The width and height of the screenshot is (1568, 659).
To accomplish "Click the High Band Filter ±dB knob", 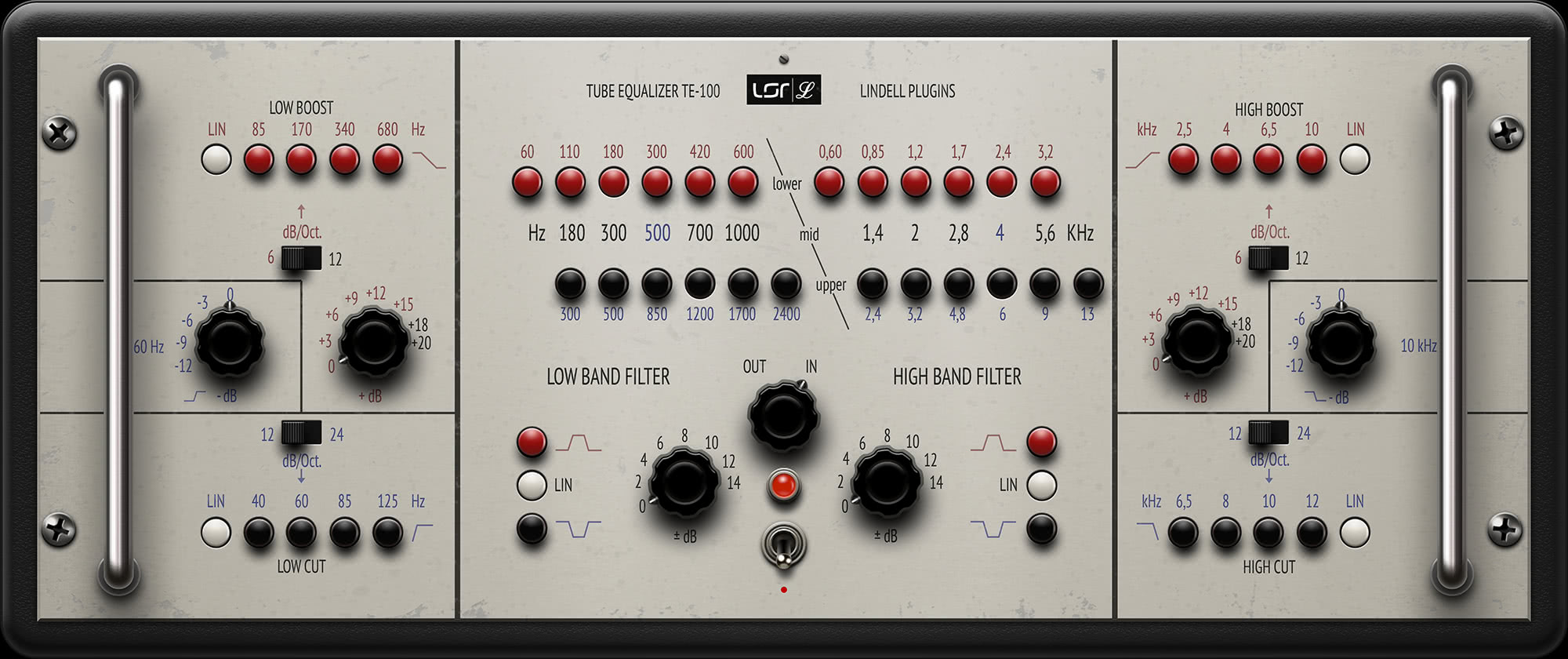I will [887, 482].
